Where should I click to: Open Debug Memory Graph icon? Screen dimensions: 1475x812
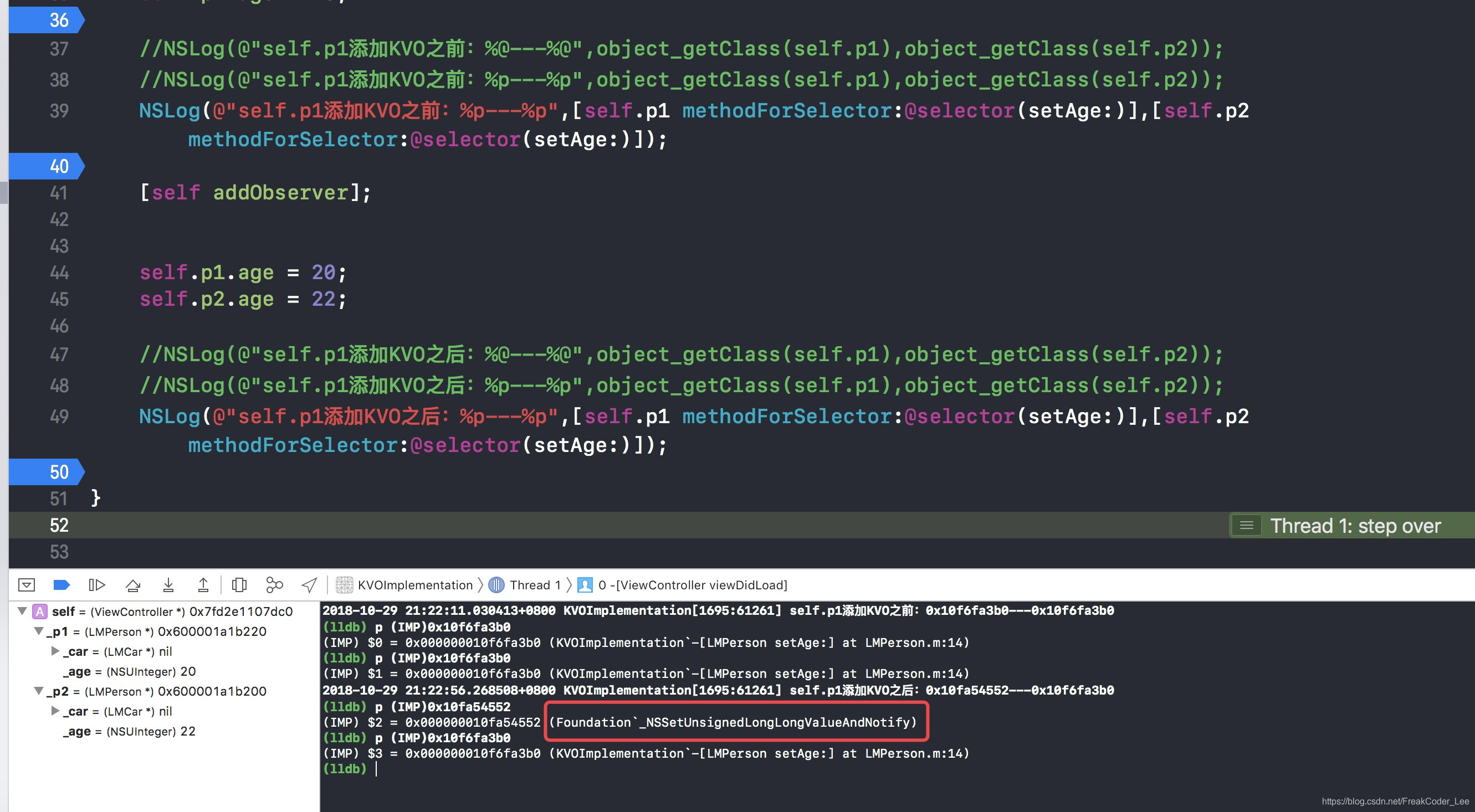pos(274,585)
